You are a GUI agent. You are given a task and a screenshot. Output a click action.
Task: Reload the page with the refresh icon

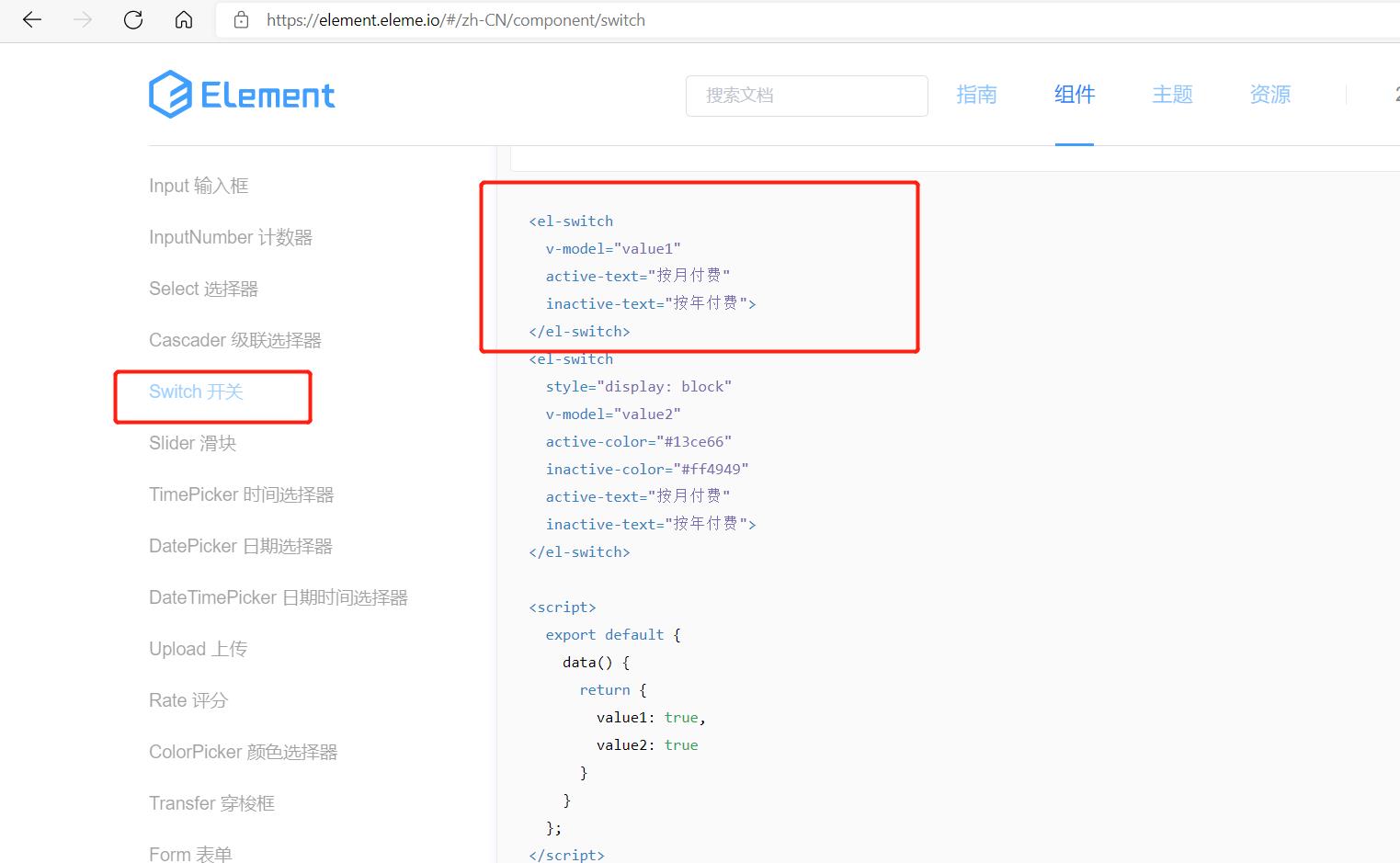133,19
